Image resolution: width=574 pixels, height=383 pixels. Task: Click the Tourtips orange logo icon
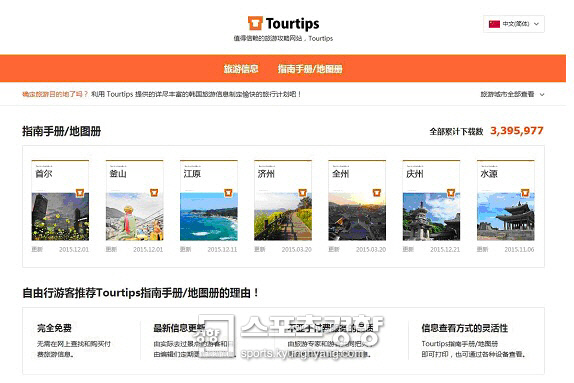tap(255, 23)
